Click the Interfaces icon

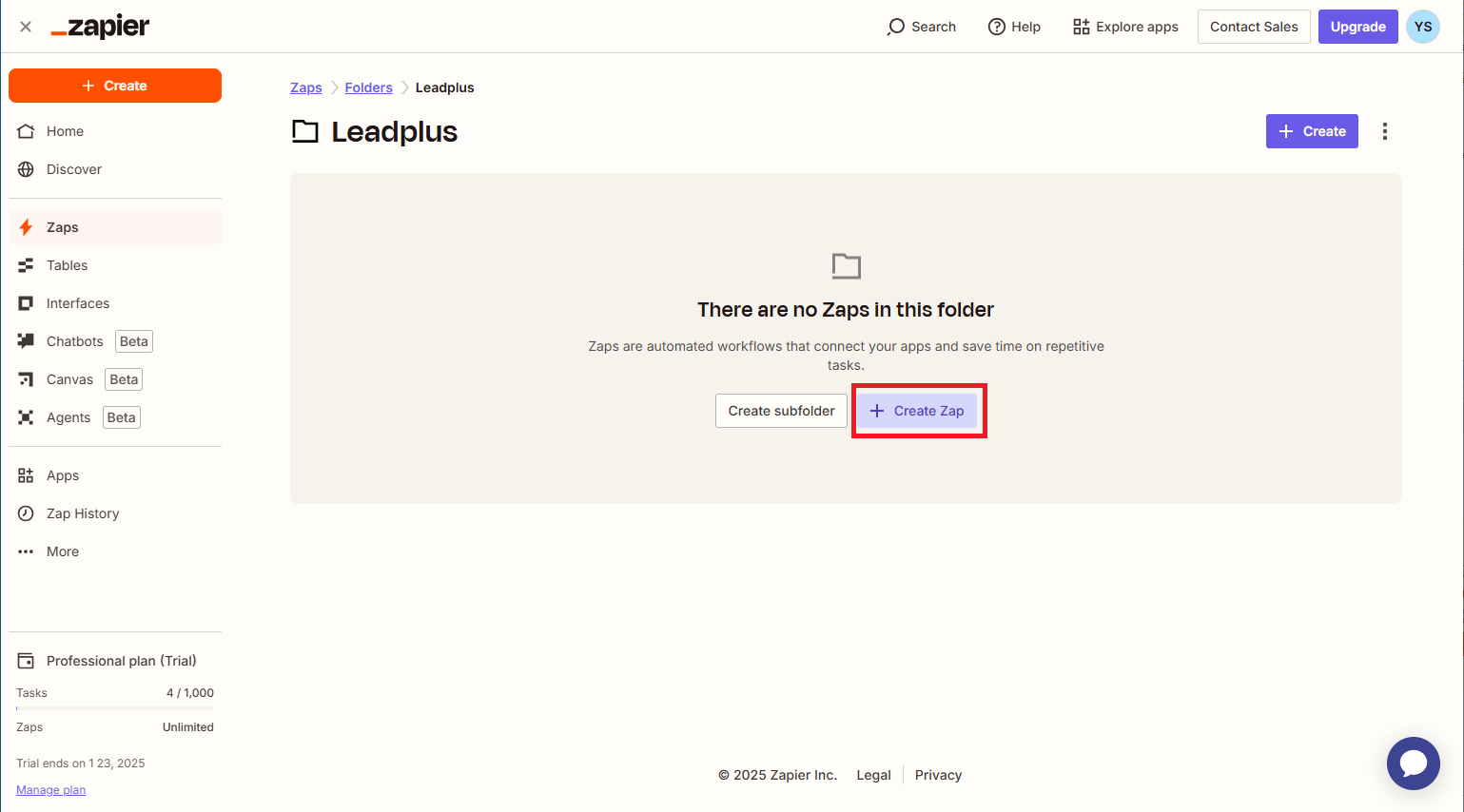coord(26,303)
